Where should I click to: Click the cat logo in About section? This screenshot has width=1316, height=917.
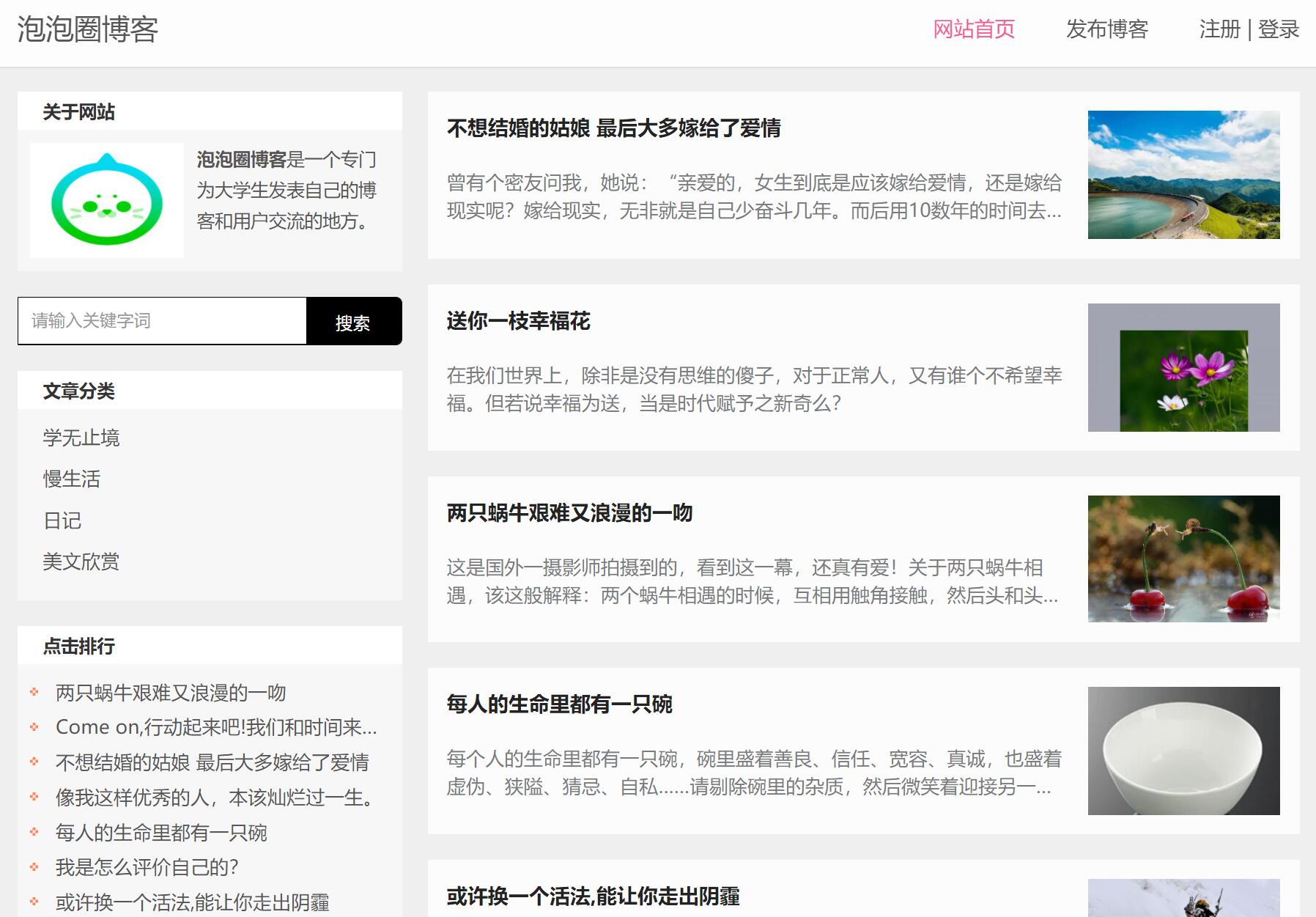pyautogui.click(x=107, y=199)
